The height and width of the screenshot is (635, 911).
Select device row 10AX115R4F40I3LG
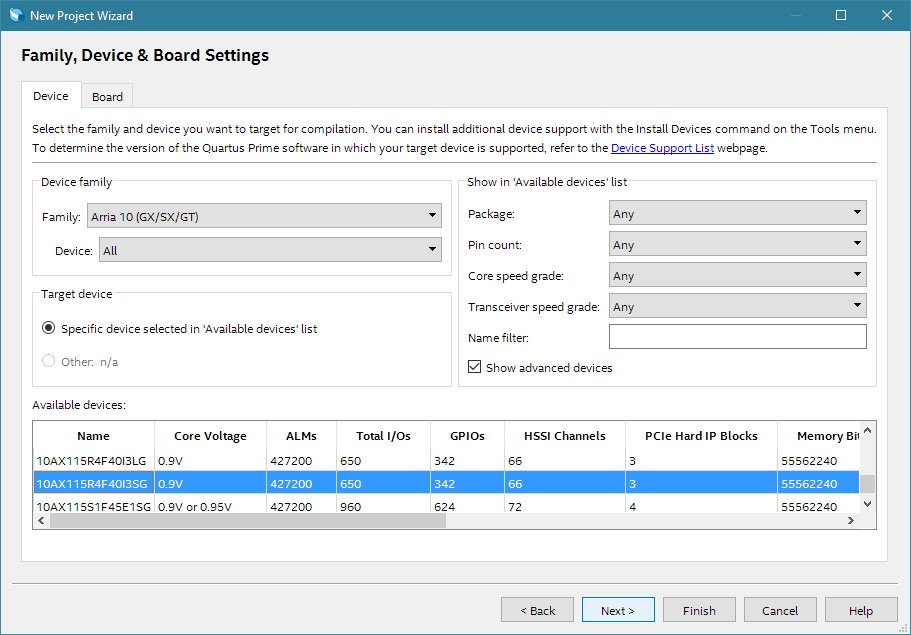click(x=92, y=460)
